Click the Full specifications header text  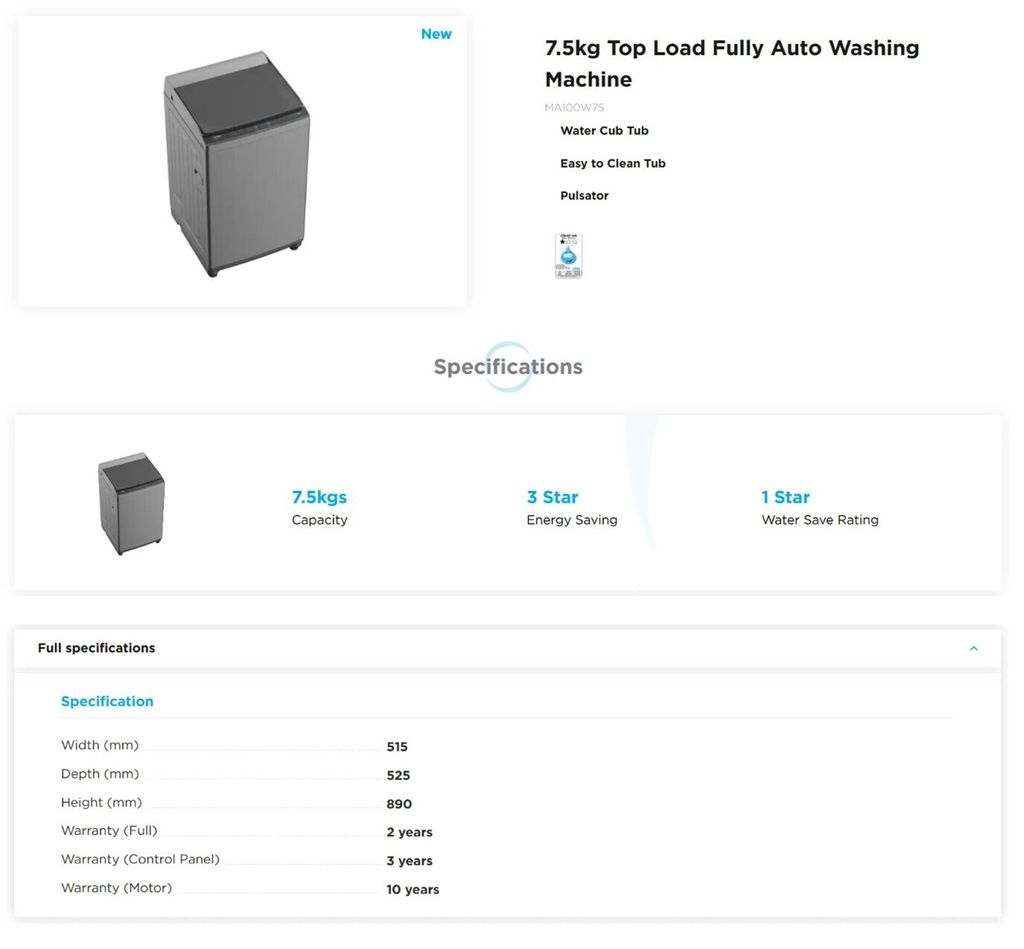[96, 648]
